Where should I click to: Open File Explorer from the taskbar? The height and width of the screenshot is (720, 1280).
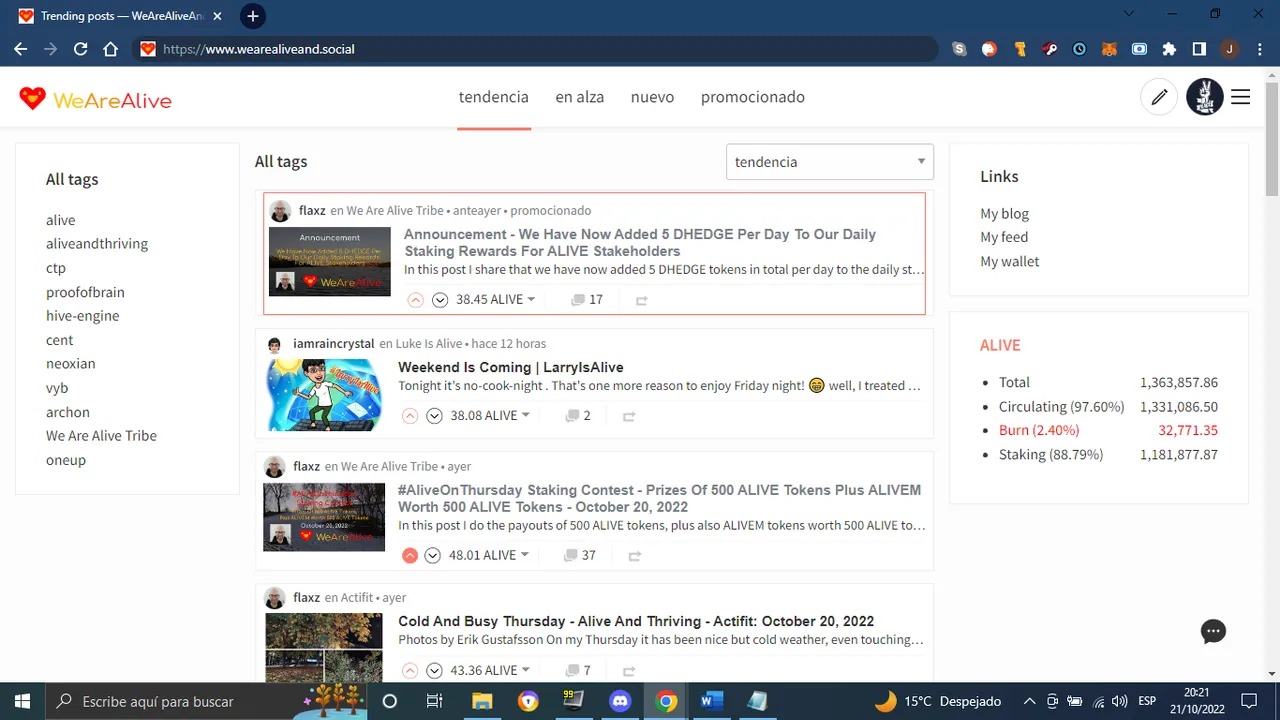point(481,701)
